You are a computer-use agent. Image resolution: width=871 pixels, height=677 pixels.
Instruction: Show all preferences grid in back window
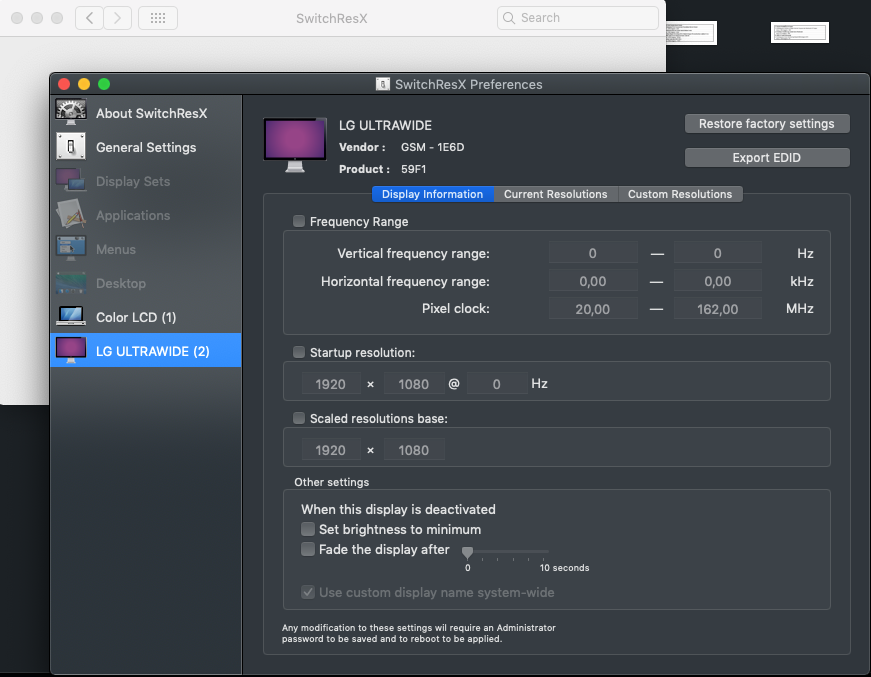click(x=158, y=18)
